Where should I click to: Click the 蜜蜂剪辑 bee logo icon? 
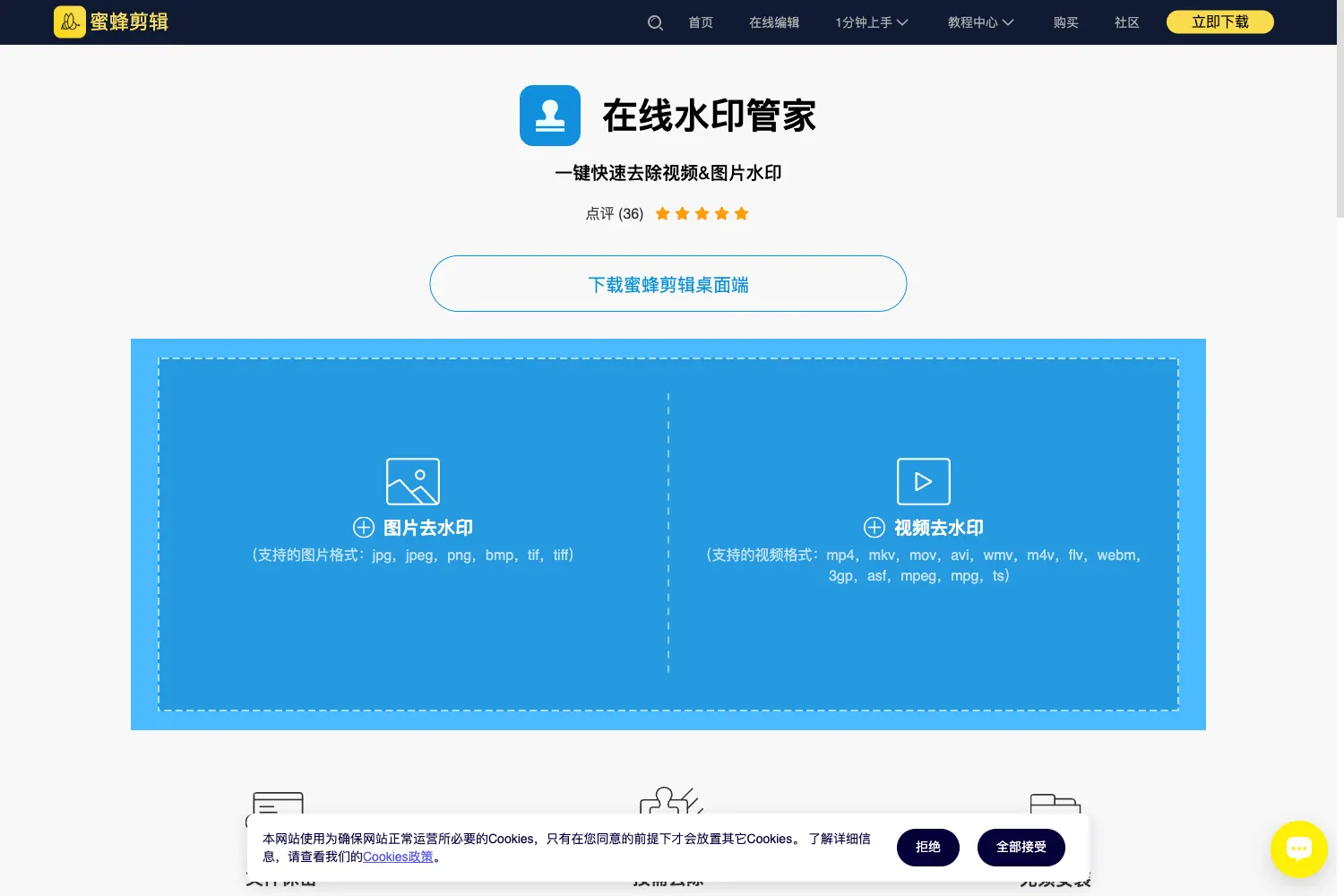pos(70,22)
